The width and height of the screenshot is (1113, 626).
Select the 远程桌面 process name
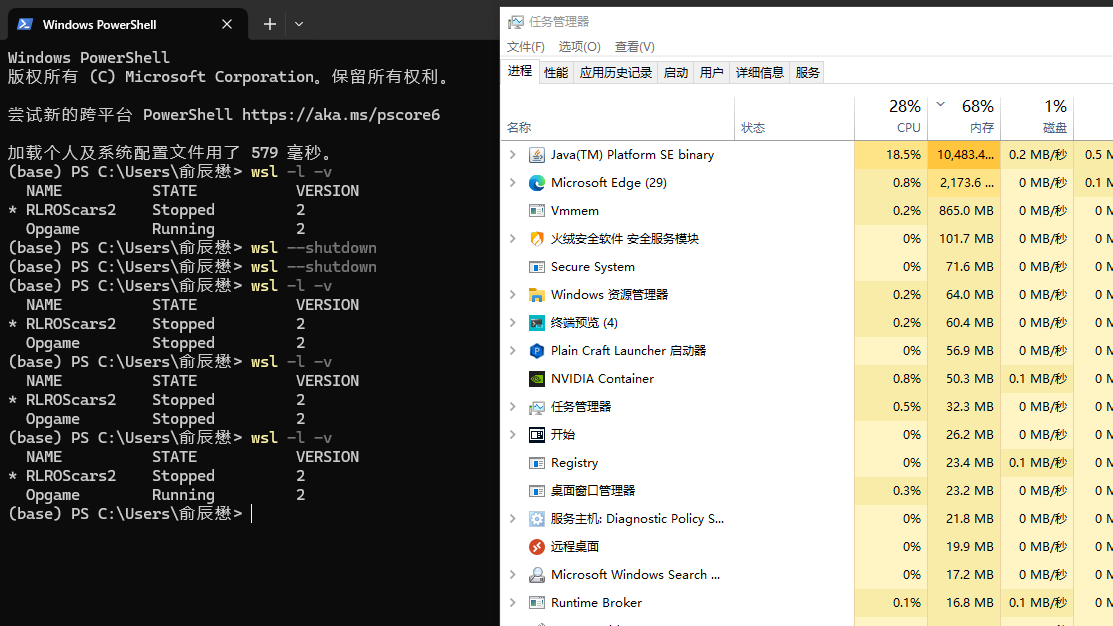point(575,547)
